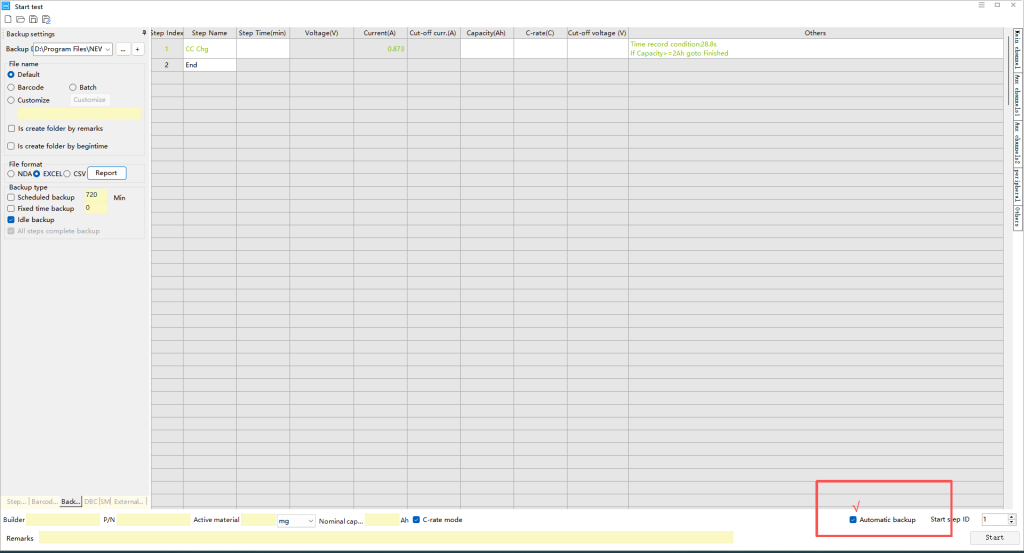Enable Scheduled backup checkbox

[11, 197]
